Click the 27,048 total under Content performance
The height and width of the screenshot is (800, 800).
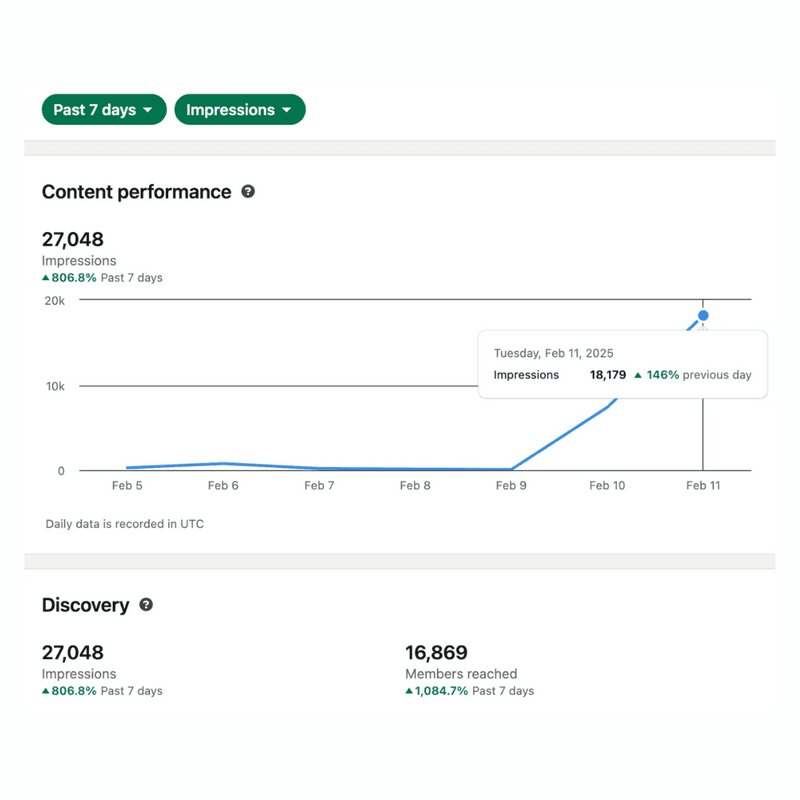(x=72, y=239)
